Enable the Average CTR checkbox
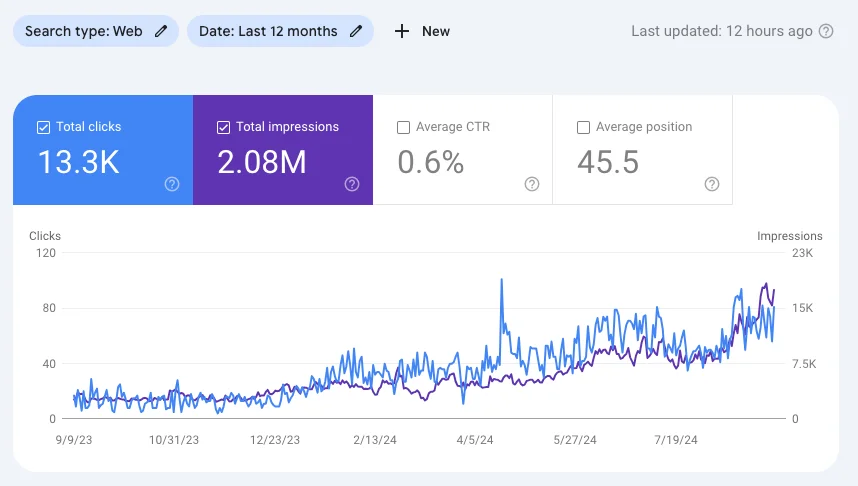 point(403,127)
